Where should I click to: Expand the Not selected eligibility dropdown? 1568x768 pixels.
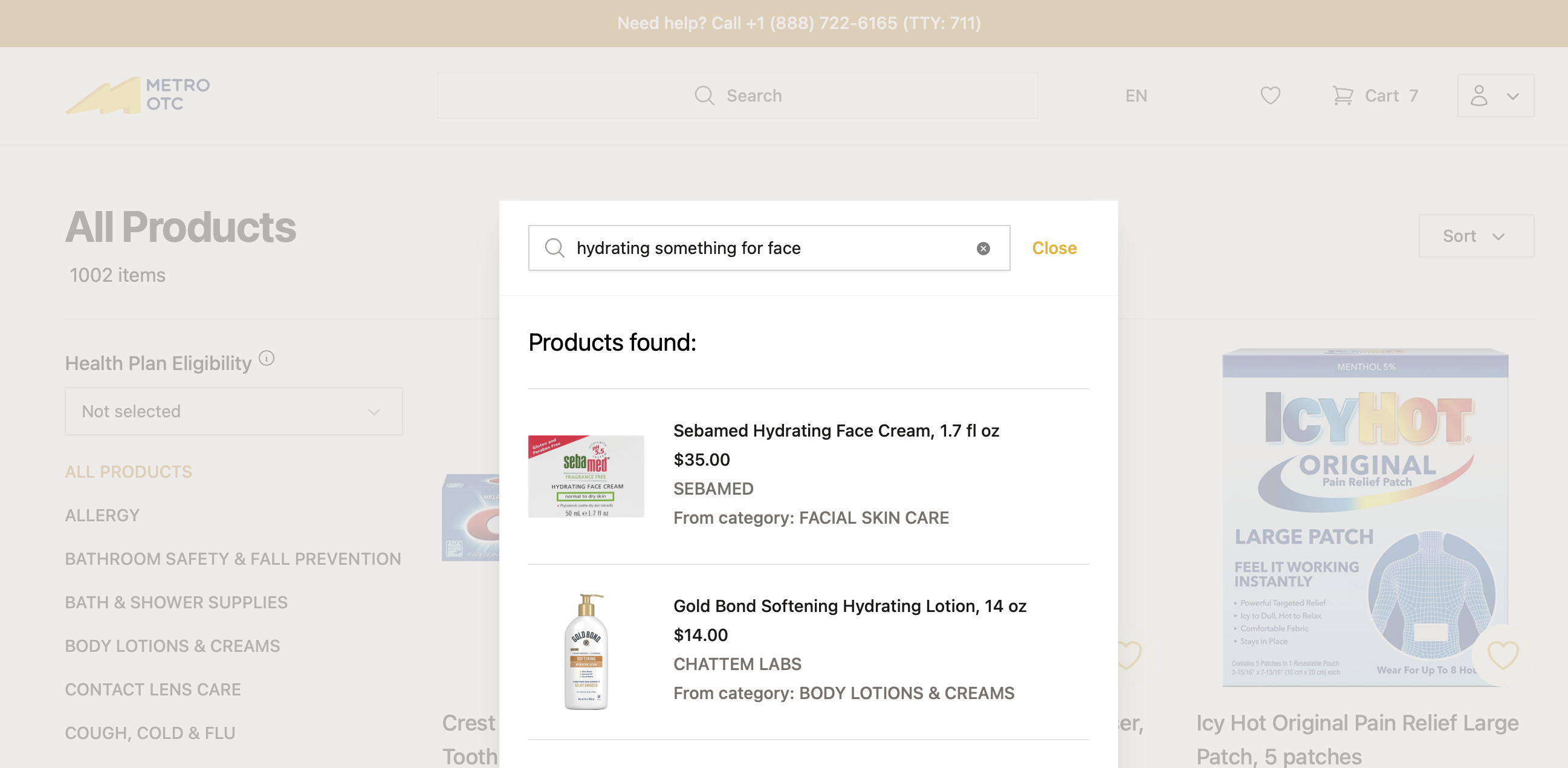coord(233,411)
